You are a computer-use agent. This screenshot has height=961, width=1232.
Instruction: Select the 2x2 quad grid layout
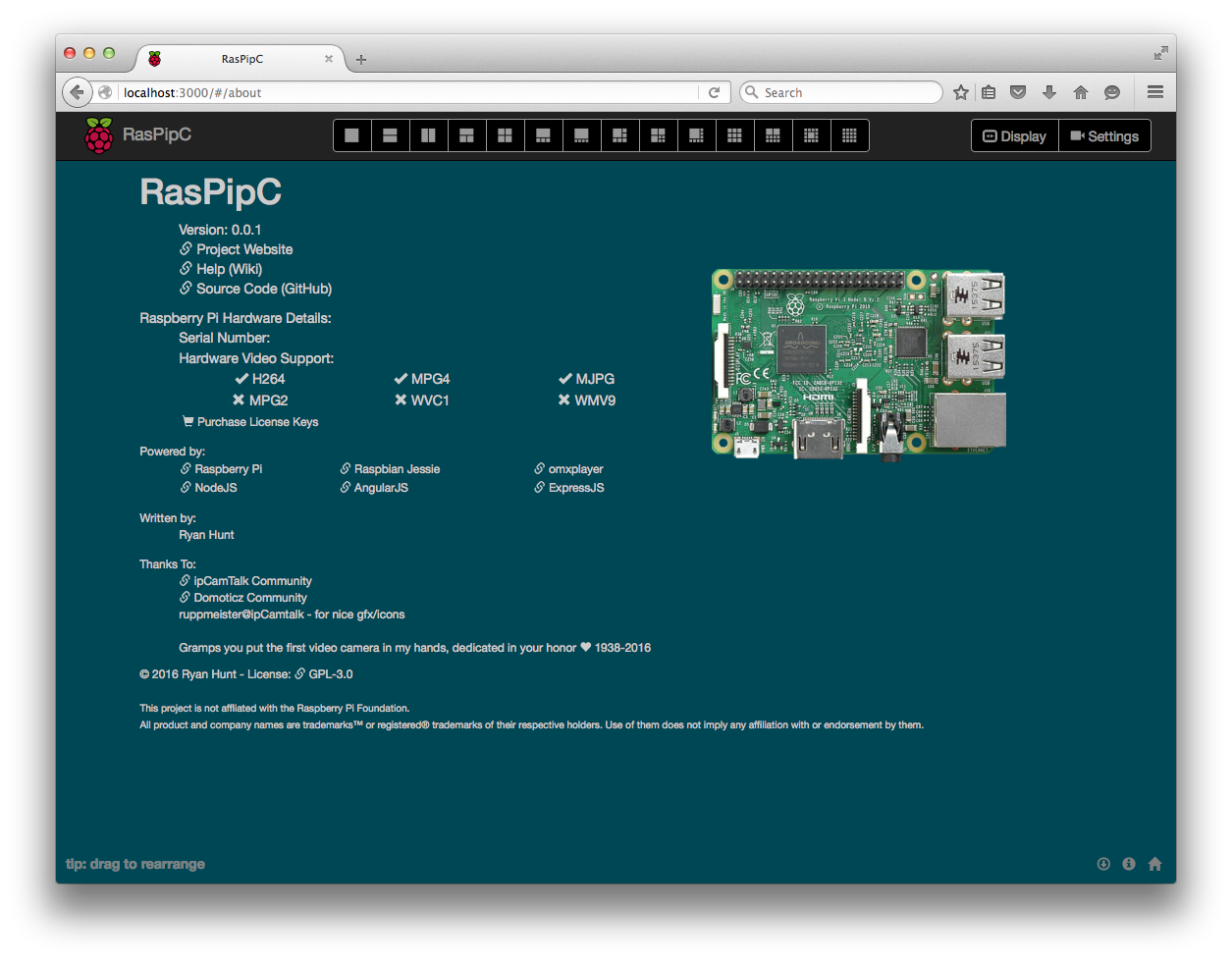(x=506, y=135)
